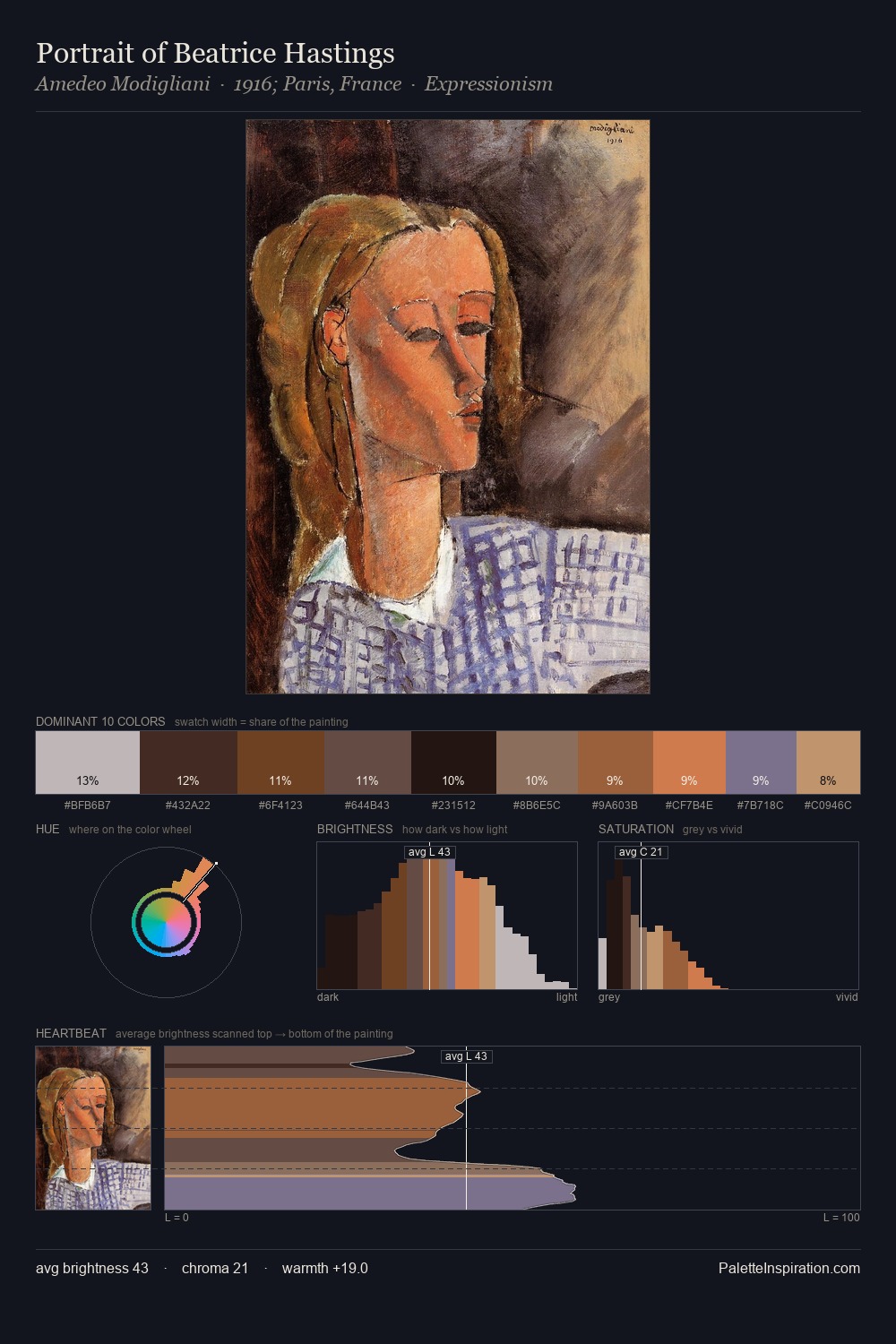Choose the #8B6E5C taupe swatch
The height and width of the screenshot is (1344, 896).
537,762
